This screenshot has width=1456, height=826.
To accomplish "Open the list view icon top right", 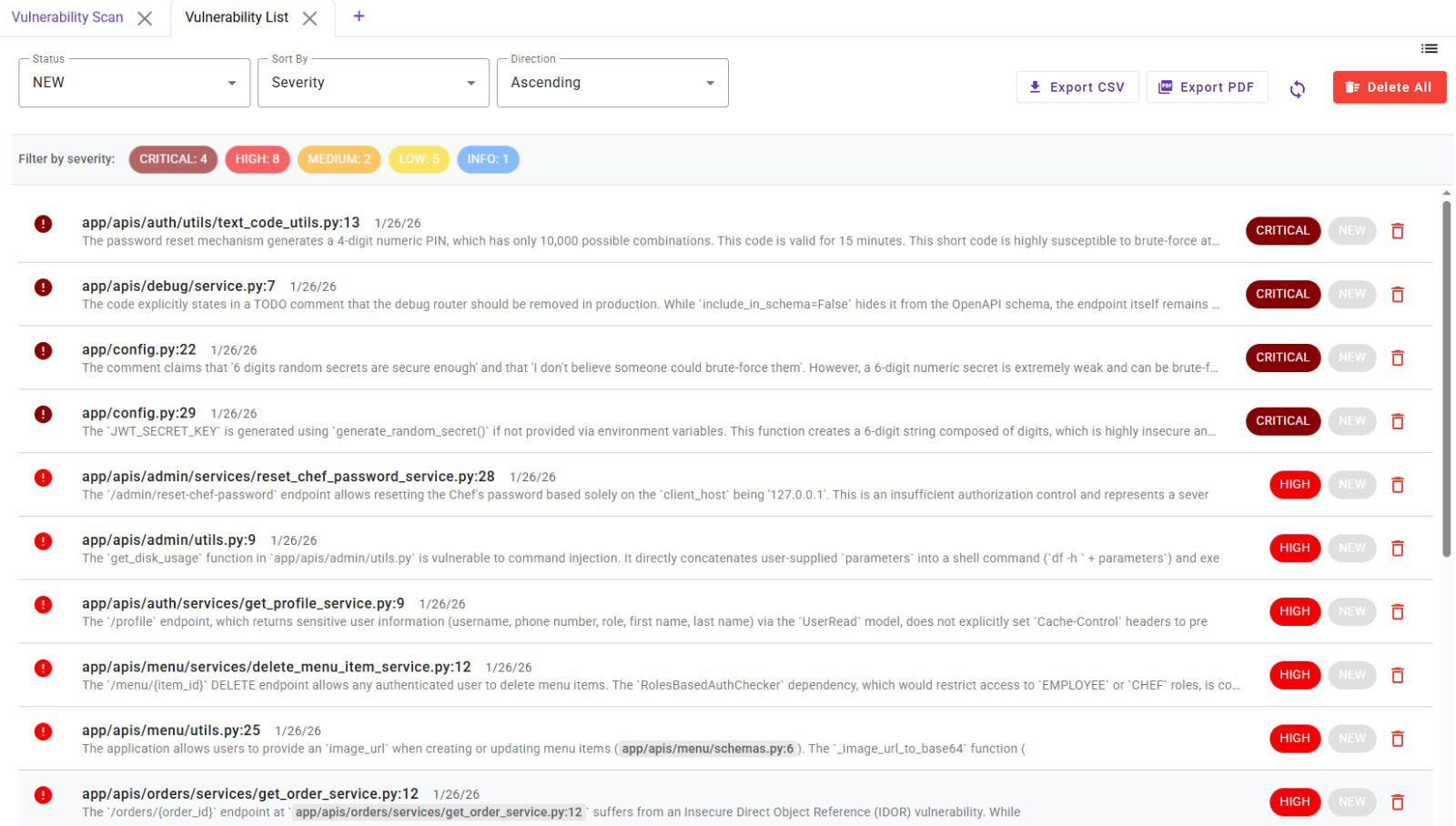I will coord(1429,48).
